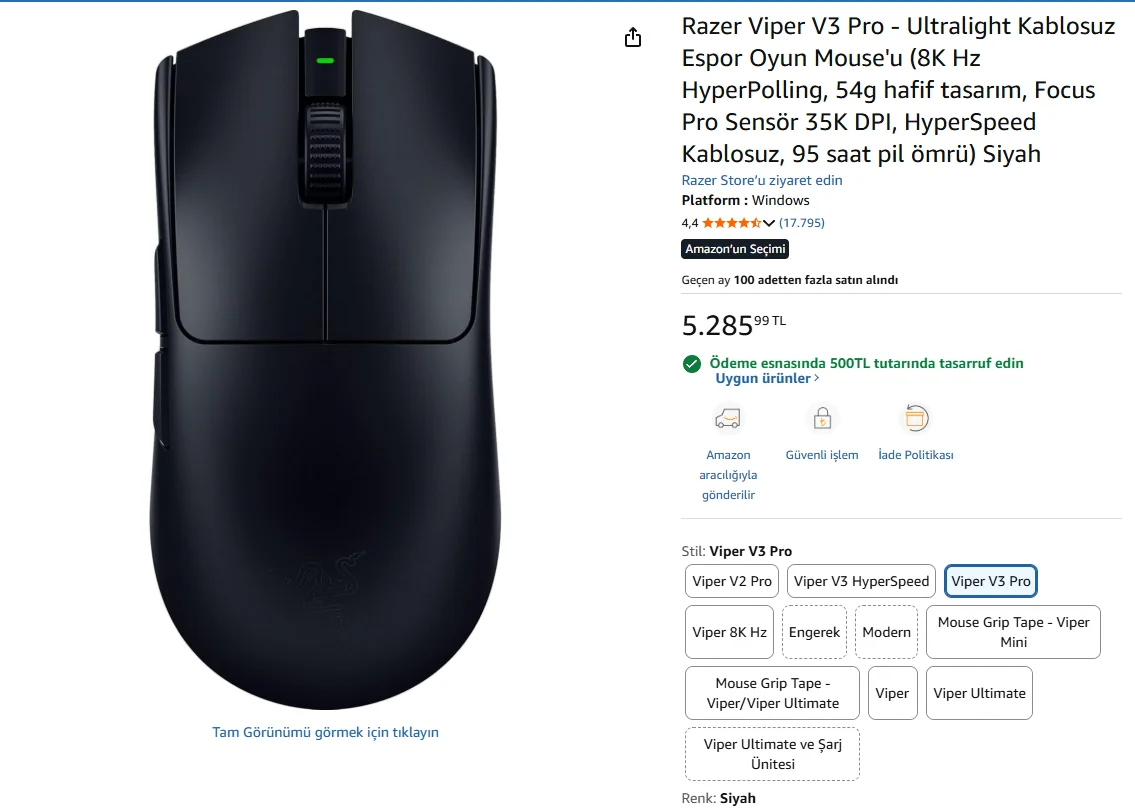Choose the Viper 8K Hz style option

point(730,632)
